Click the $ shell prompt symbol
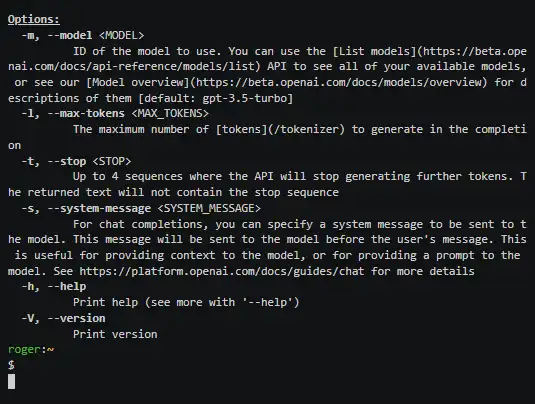Viewport: 535px width, 404px height. click(11, 365)
